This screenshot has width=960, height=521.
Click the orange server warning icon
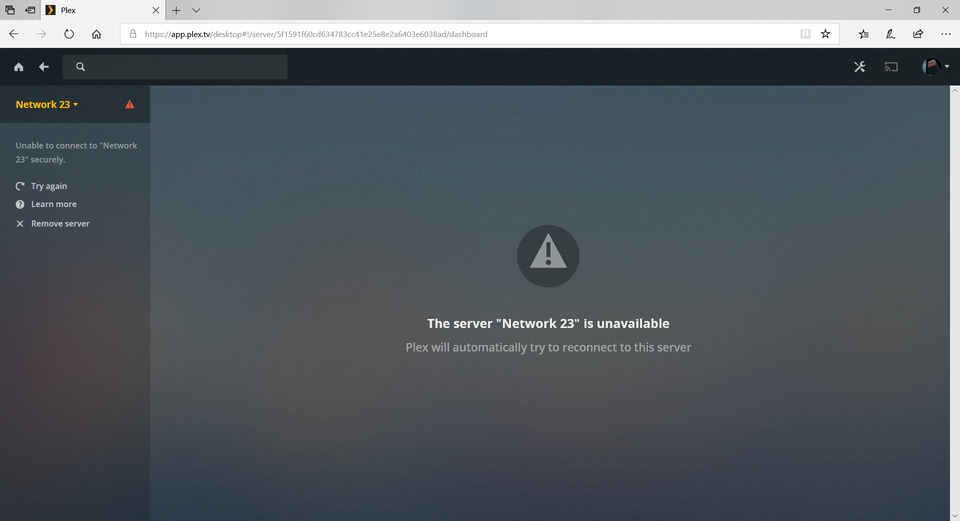pyautogui.click(x=129, y=105)
